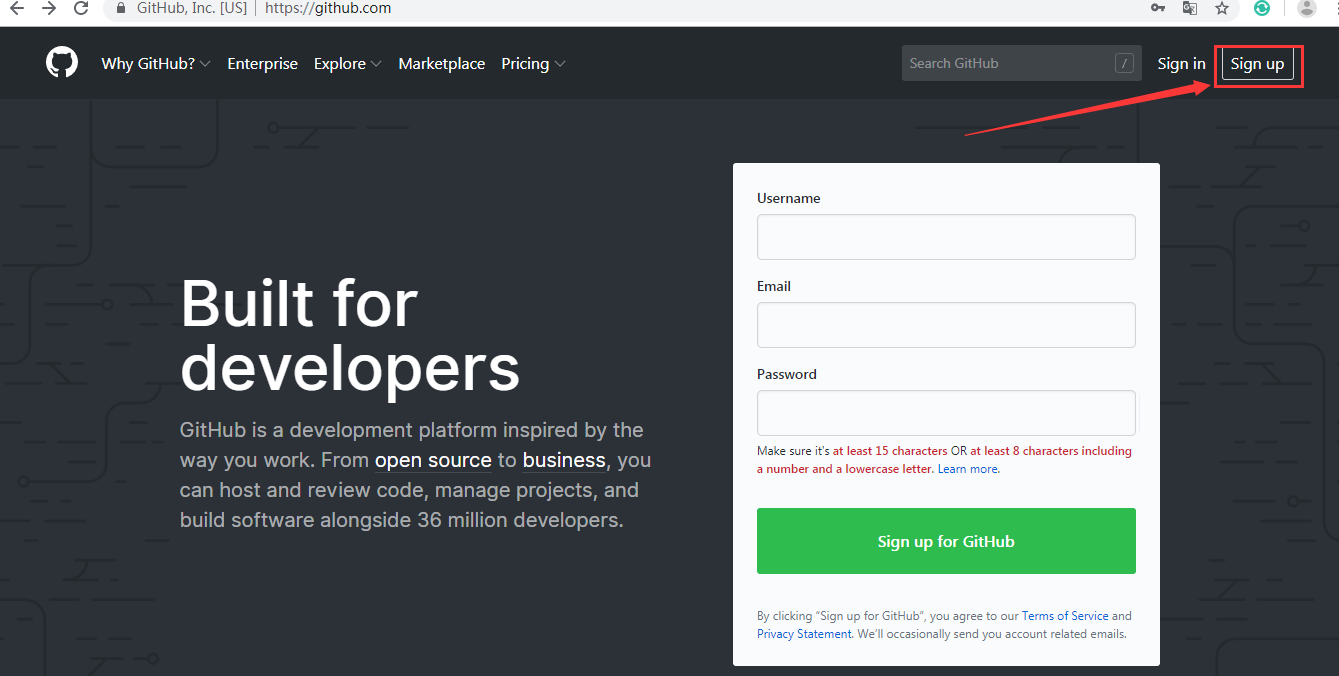Screen dimensions: 1339x676
Task: Click the Password field label
Action: tap(787, 374)
